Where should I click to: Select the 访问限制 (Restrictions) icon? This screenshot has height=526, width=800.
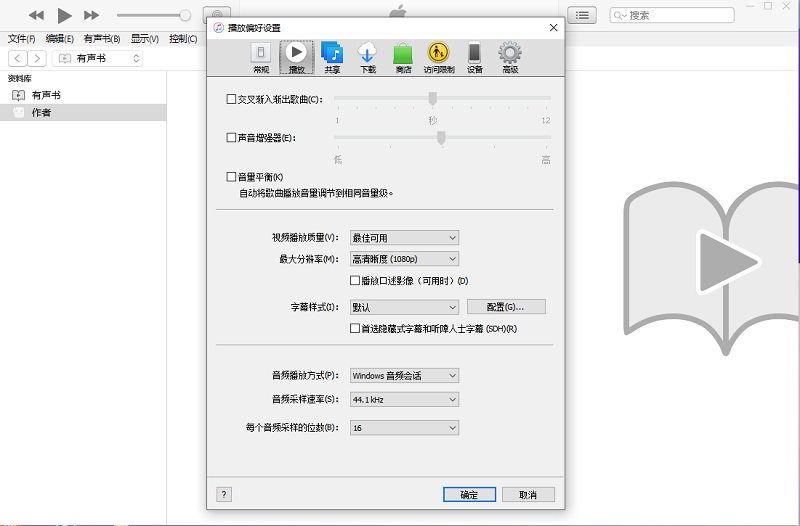coord(438,57)
